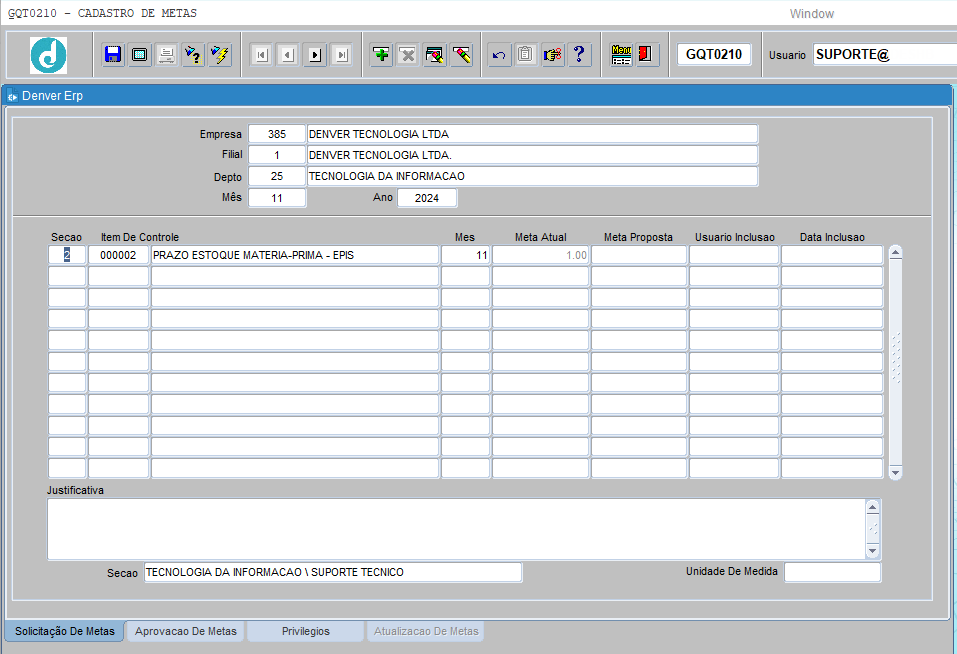The image size is (957, 654).
Task: Click the Mês field in header
Action: pyautogui.click(x=276, y=198)
